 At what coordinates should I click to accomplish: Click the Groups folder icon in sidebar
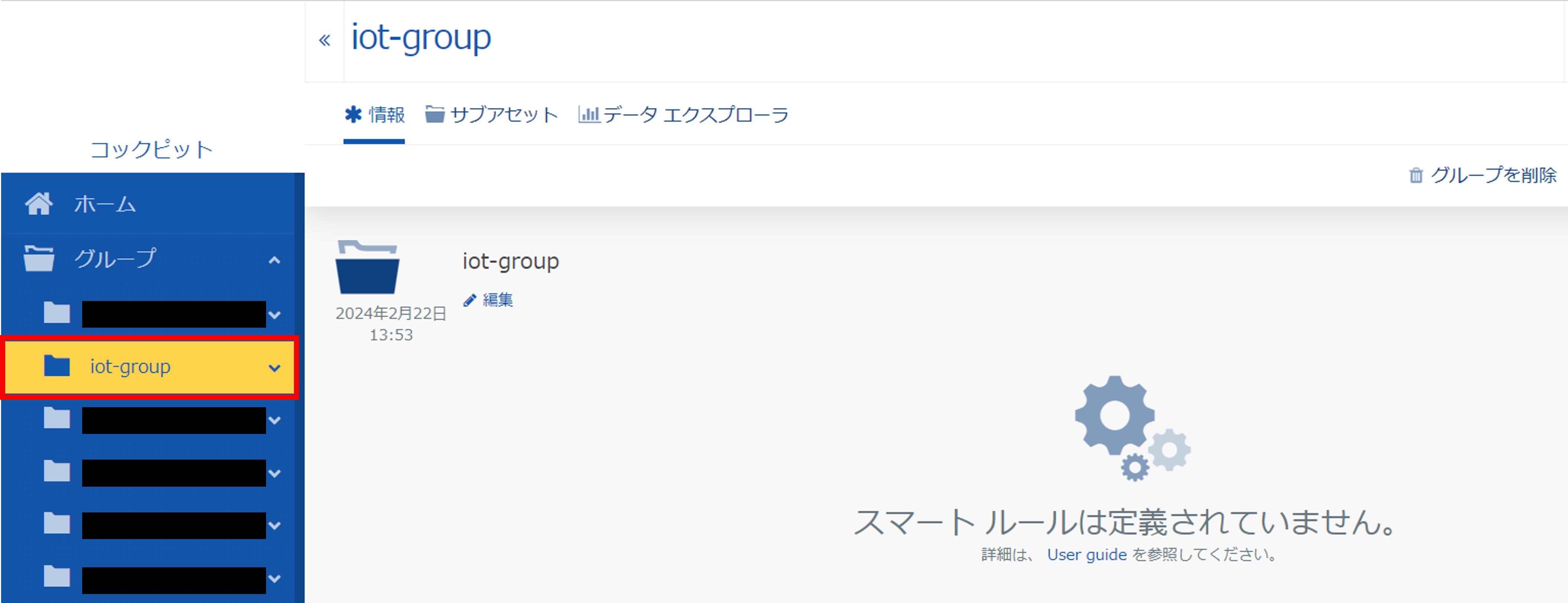(39, 258)
